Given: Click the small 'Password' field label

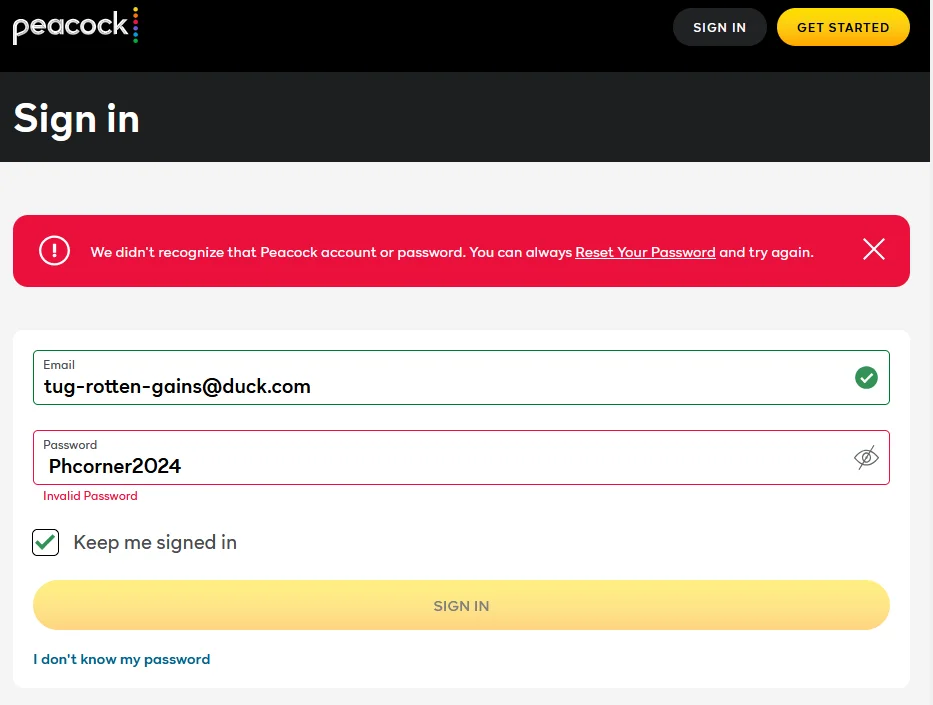Looking at the screenshot, I should (70, 444).
